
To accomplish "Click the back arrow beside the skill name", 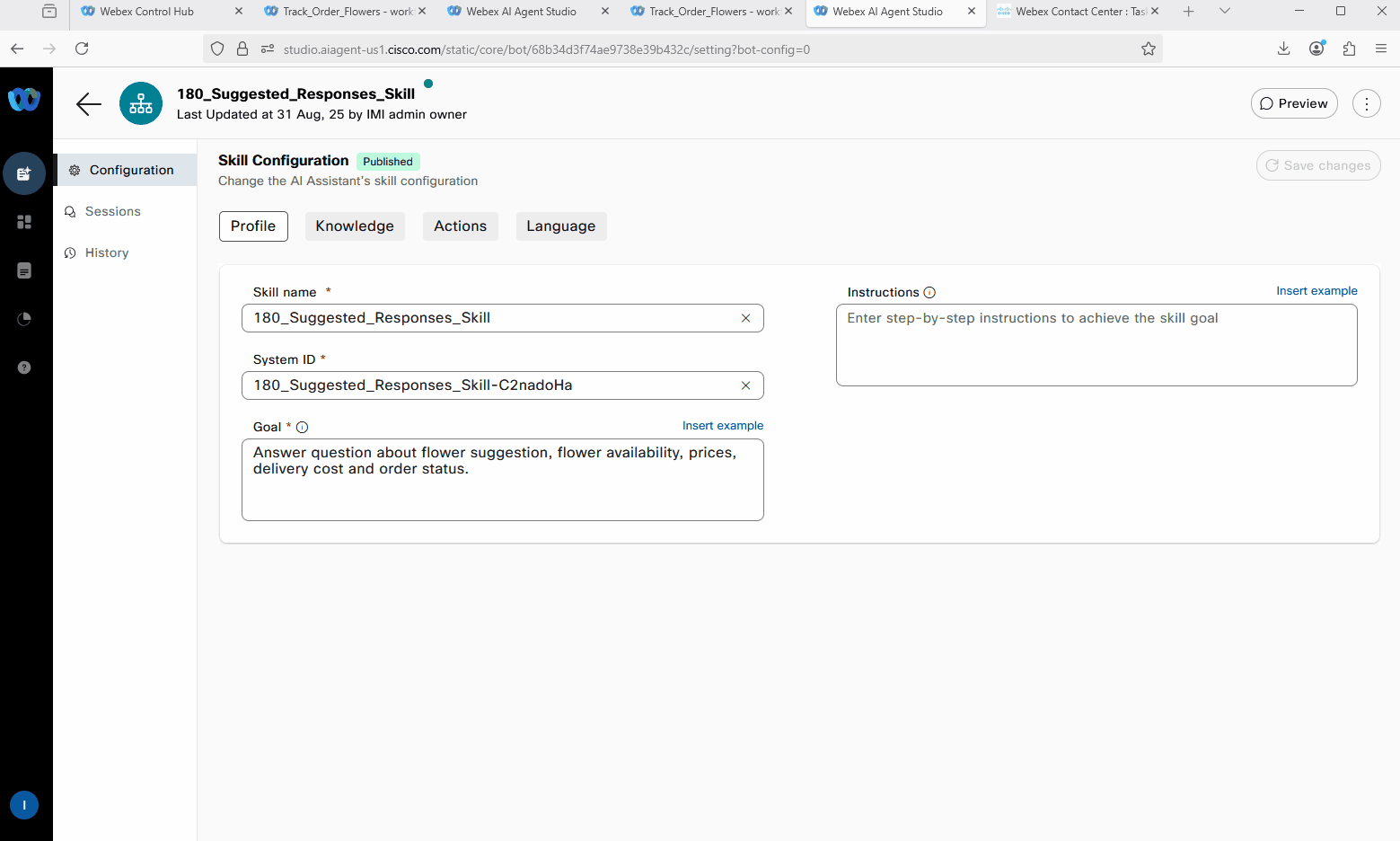I will 89,104.
